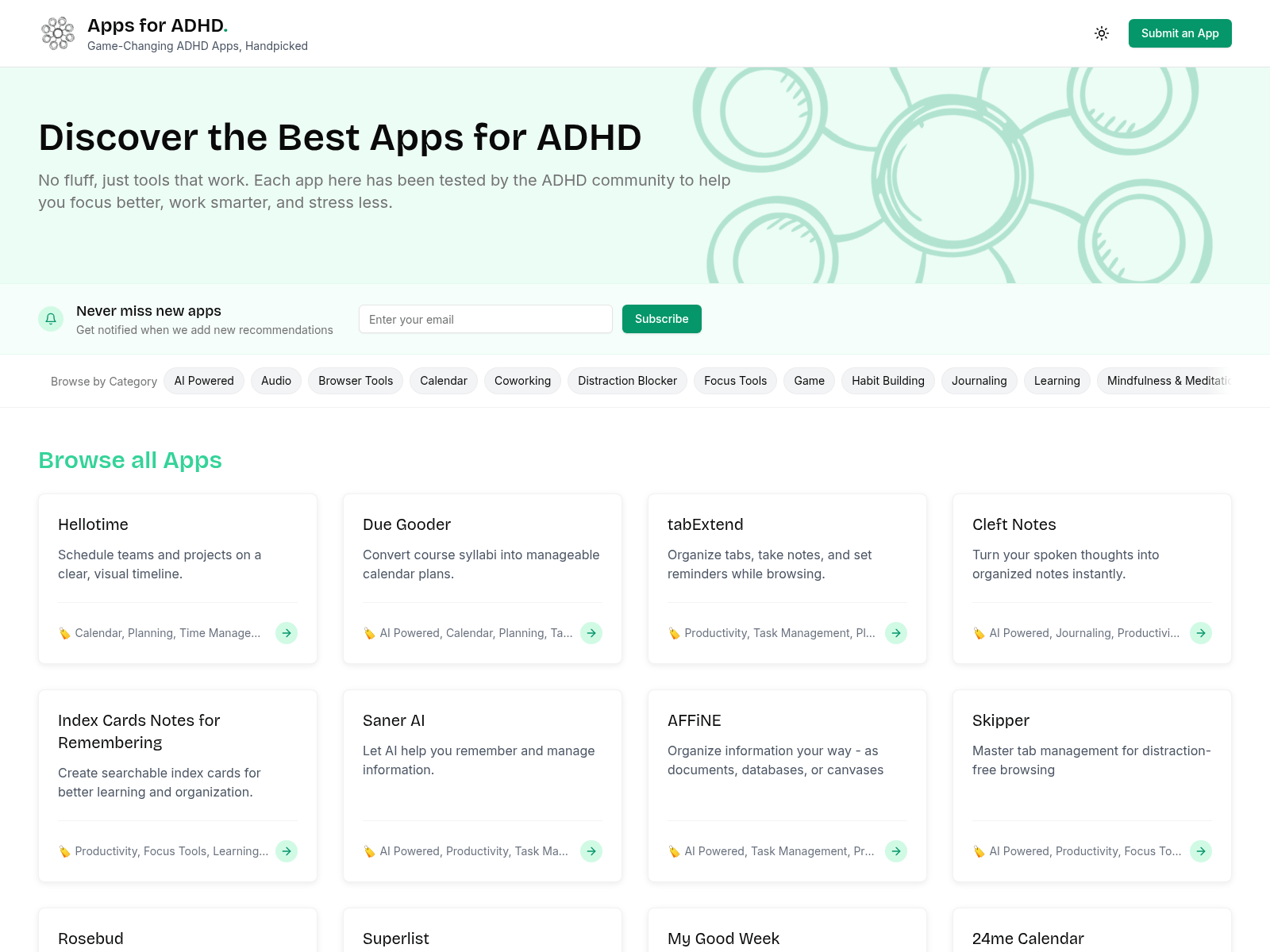Select the Calendar category
Screen dimensions: 1270x952
[443, 381]
